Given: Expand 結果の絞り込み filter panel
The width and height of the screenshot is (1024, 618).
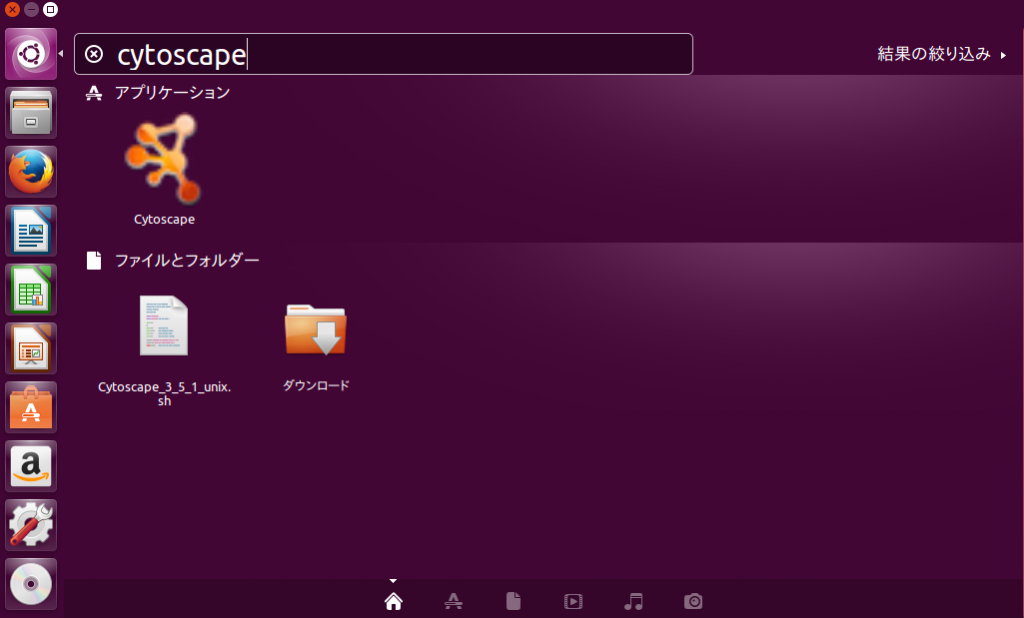Looking at the screenshot, I should tap(941, 54).
